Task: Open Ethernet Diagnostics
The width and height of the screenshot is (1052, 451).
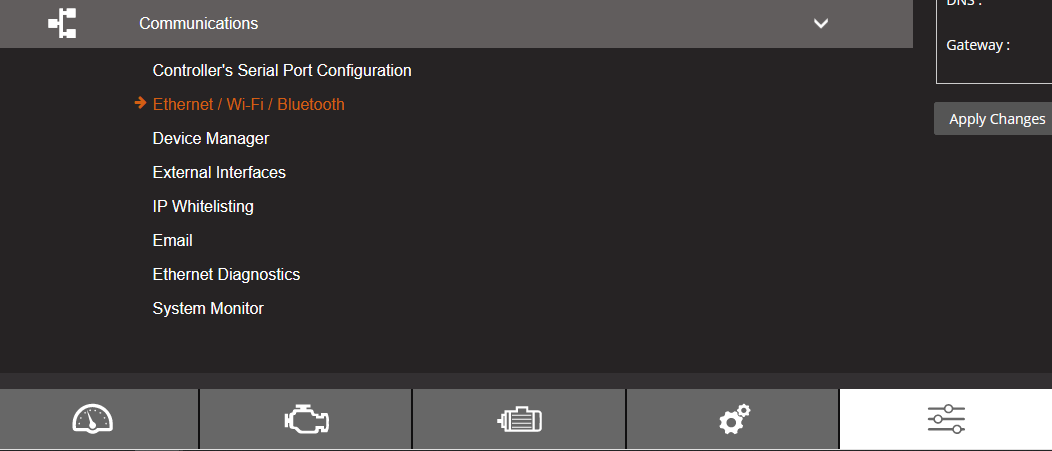Action: 226,274
